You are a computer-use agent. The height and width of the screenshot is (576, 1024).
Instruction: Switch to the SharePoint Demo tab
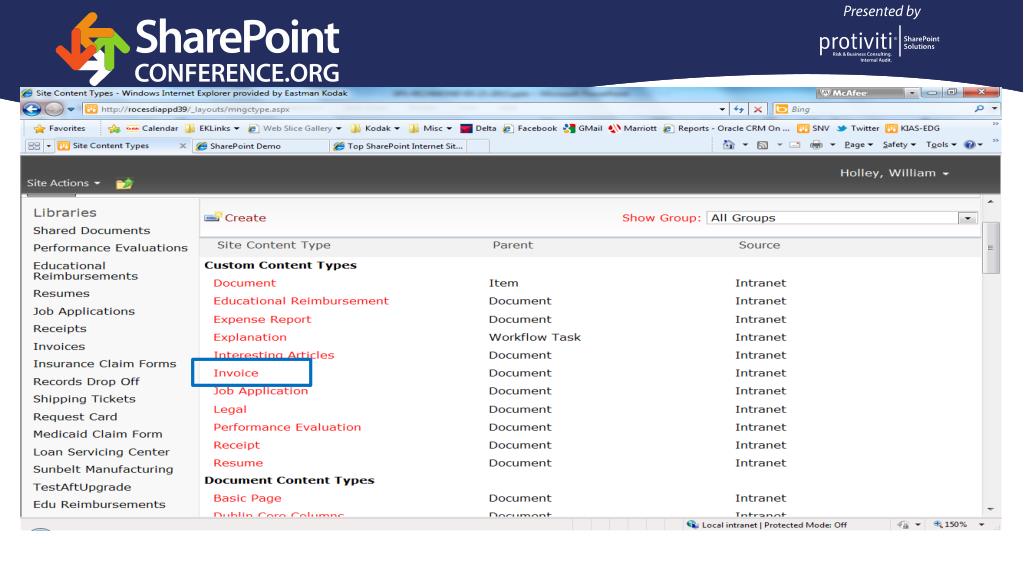coord(261,146)
